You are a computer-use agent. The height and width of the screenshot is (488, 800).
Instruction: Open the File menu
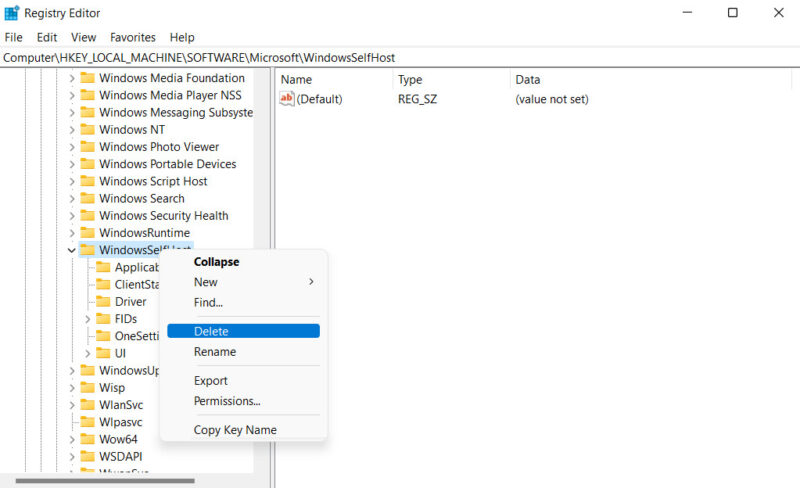point(13,37)
